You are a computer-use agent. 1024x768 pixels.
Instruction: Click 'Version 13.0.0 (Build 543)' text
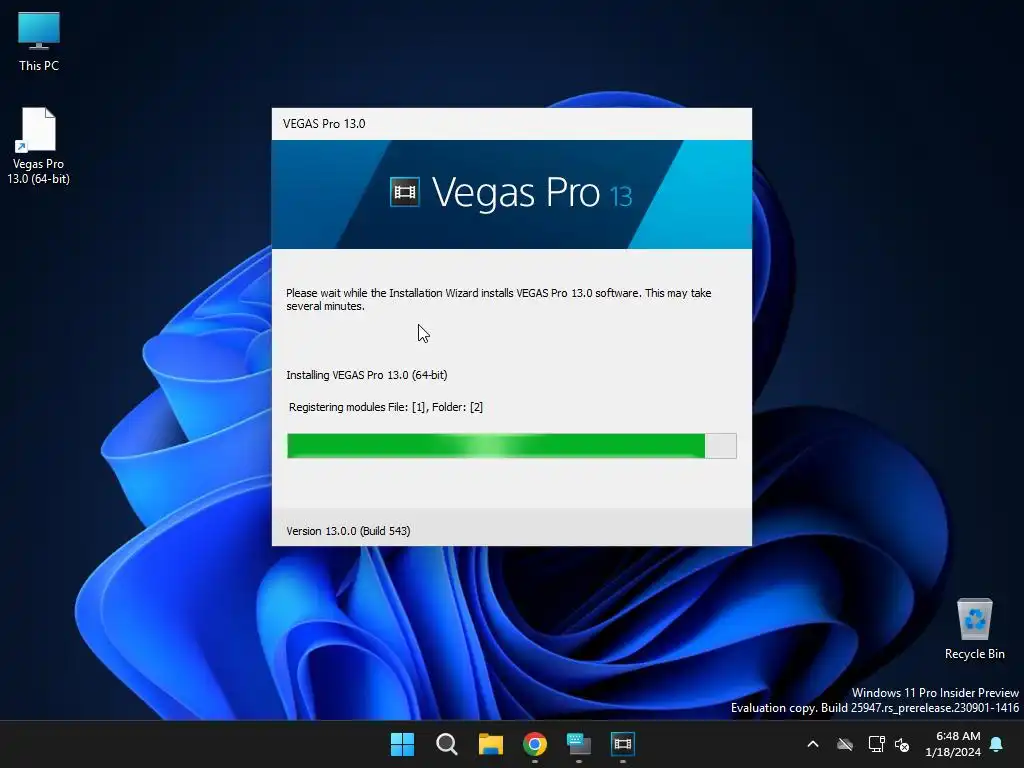coord(348,531)
